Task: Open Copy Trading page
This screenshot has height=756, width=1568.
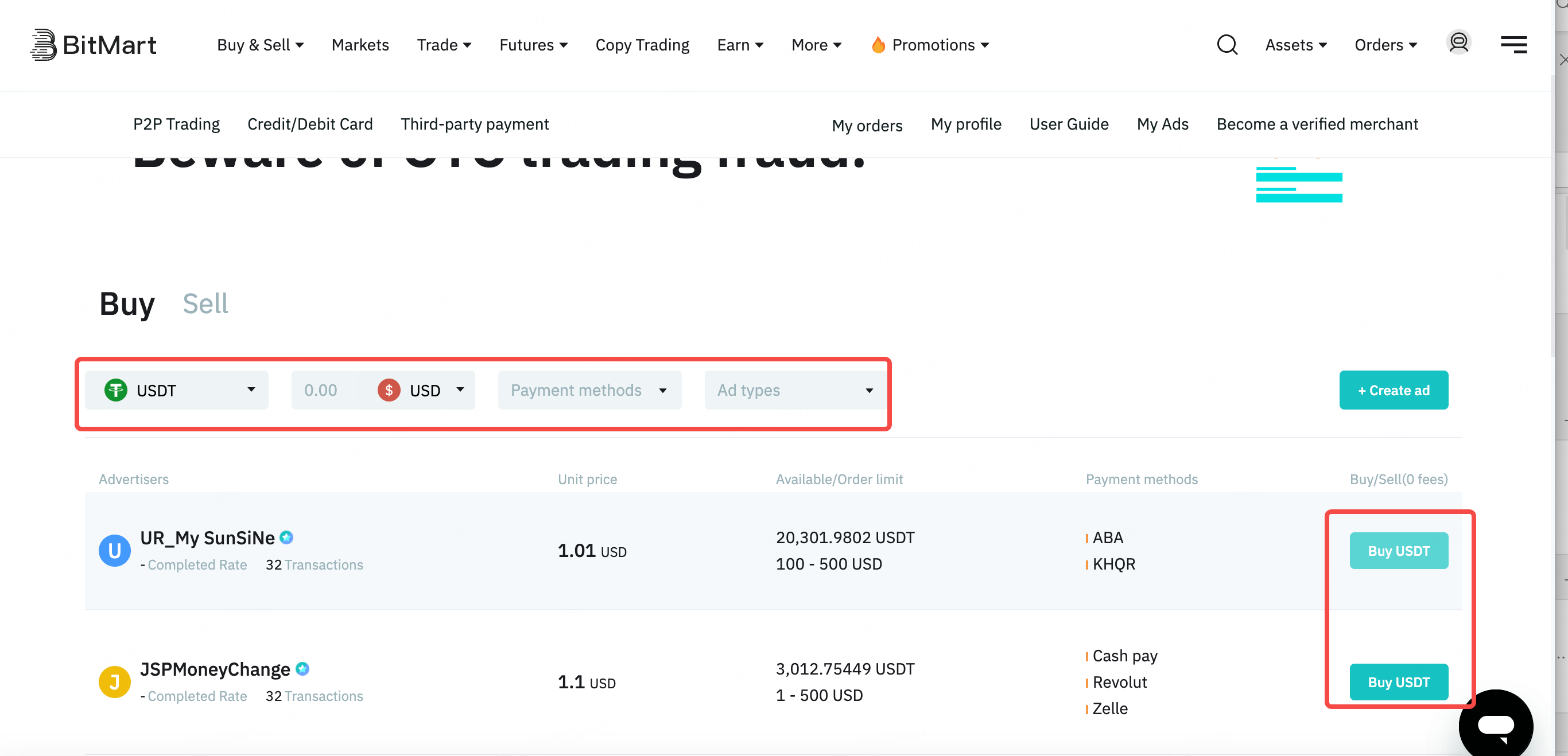Action: pos(642,45)
